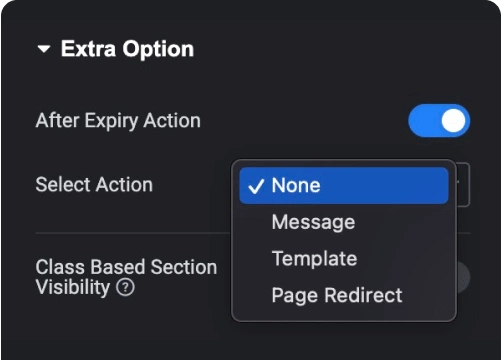Click the Extra Option section heading

[127, 49]
